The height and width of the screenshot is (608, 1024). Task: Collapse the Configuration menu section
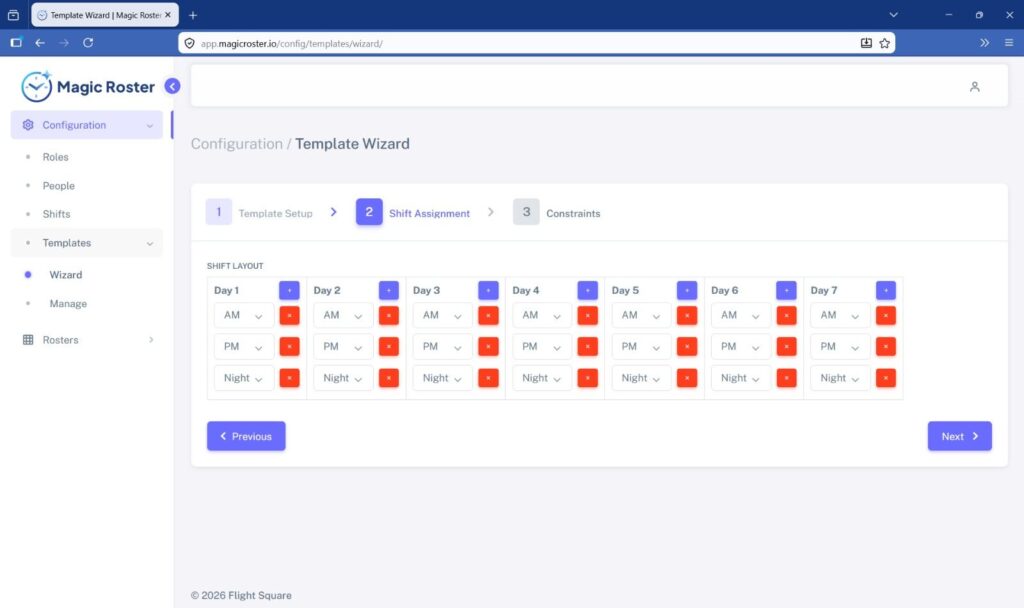(86, 125)
